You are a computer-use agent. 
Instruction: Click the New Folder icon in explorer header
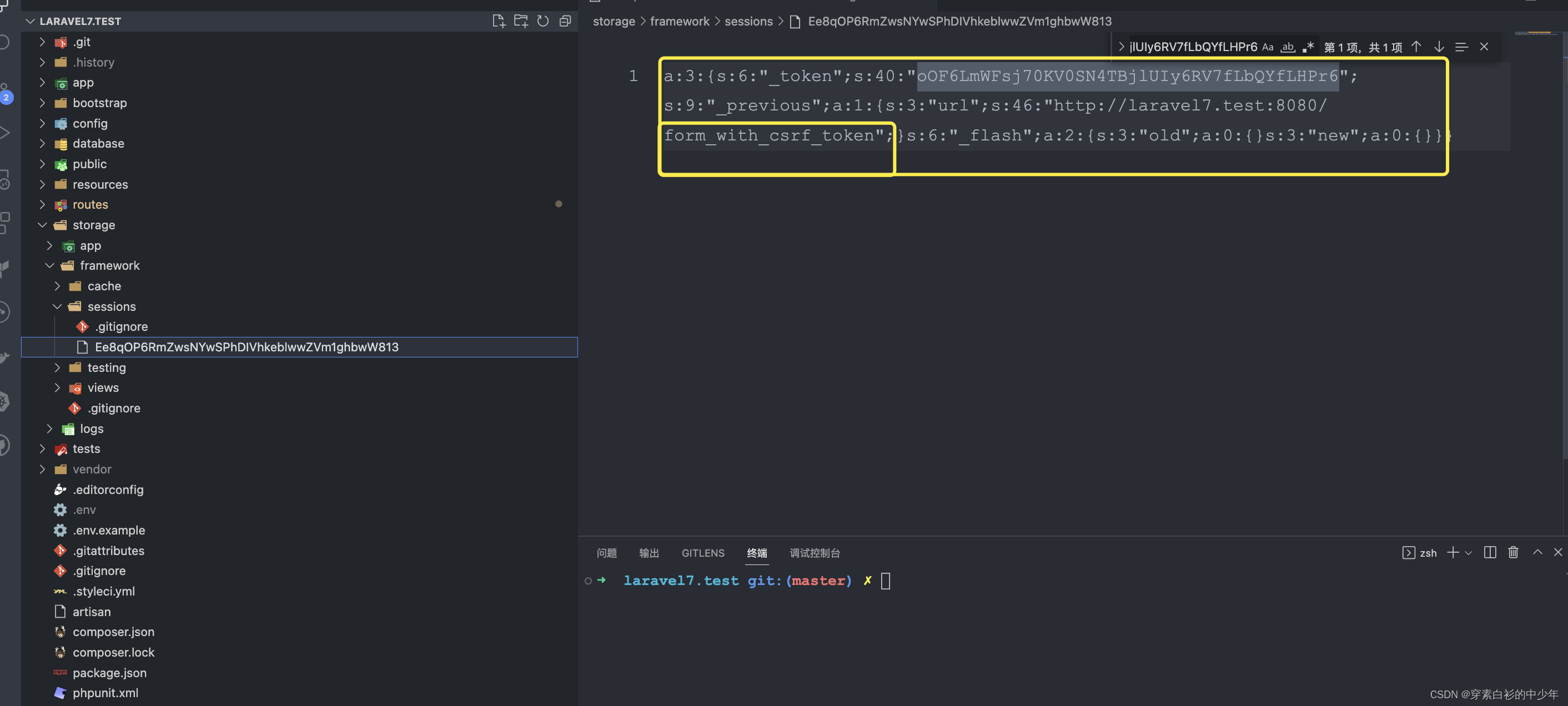tap(520, 21)
